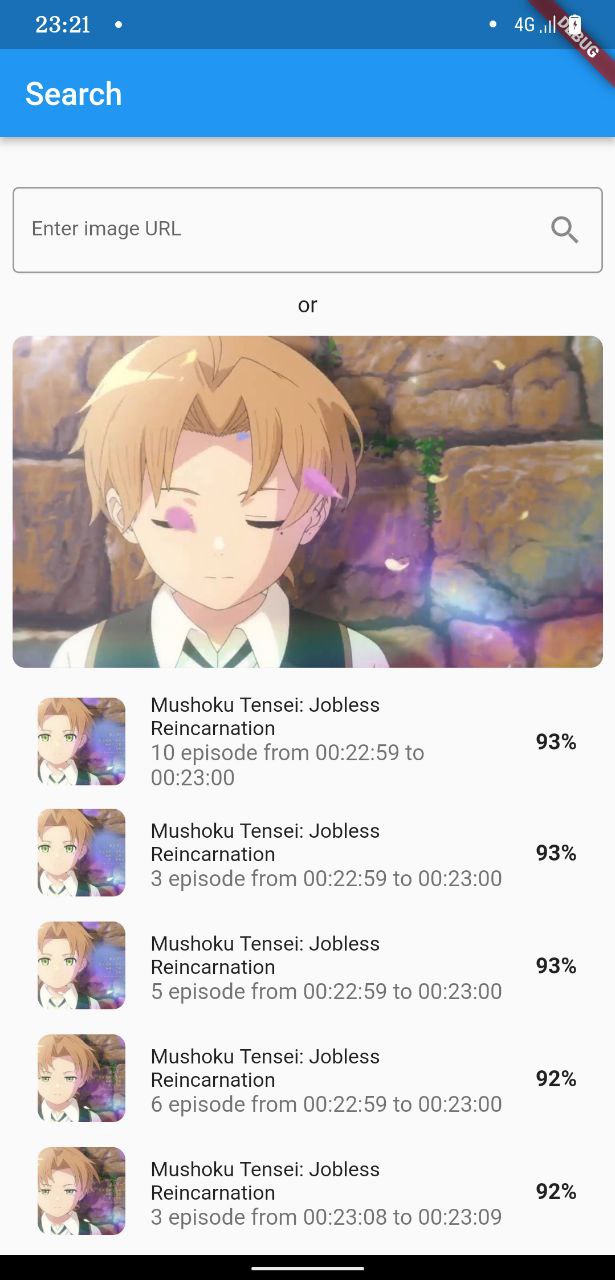615x1280 pixels.
Task: Tap the Search title in app bar
Action: click(73, 94)
